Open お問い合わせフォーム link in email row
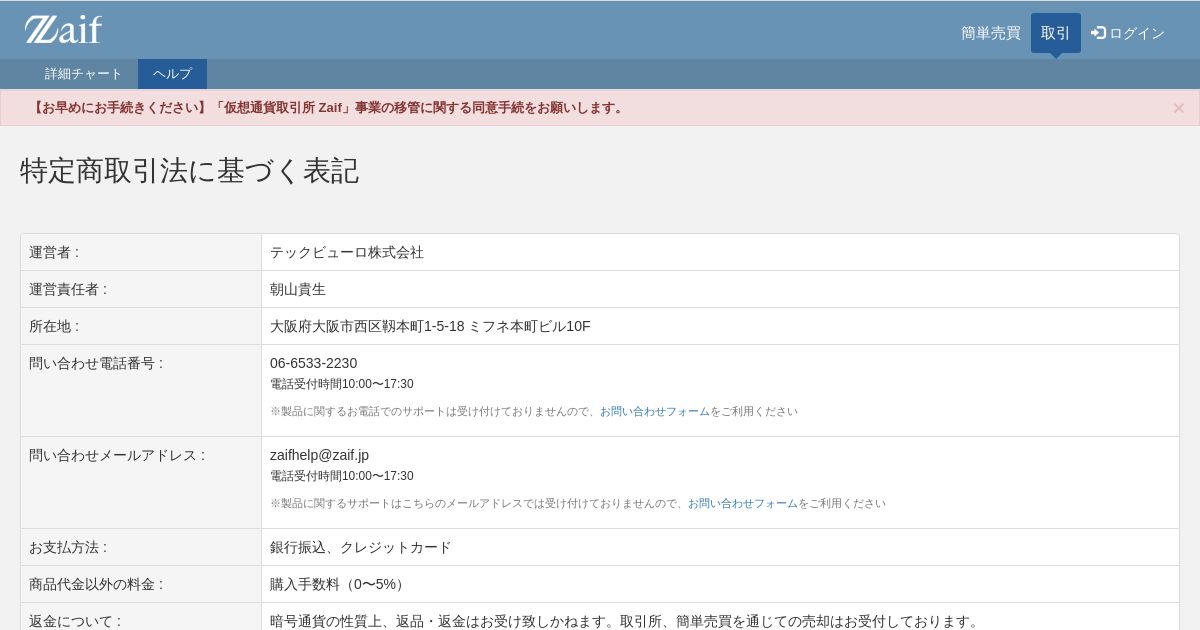1200x630 pixels. pyautogui.click(x=743, y=503)
